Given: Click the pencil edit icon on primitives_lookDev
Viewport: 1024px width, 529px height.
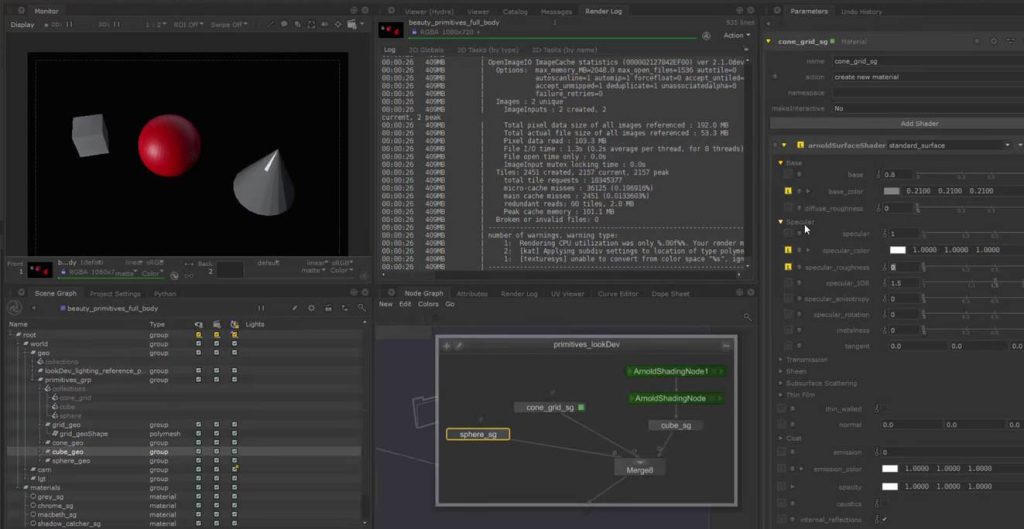Looking at the screenshot, I should pyautogui.click(x=459, y=345).
